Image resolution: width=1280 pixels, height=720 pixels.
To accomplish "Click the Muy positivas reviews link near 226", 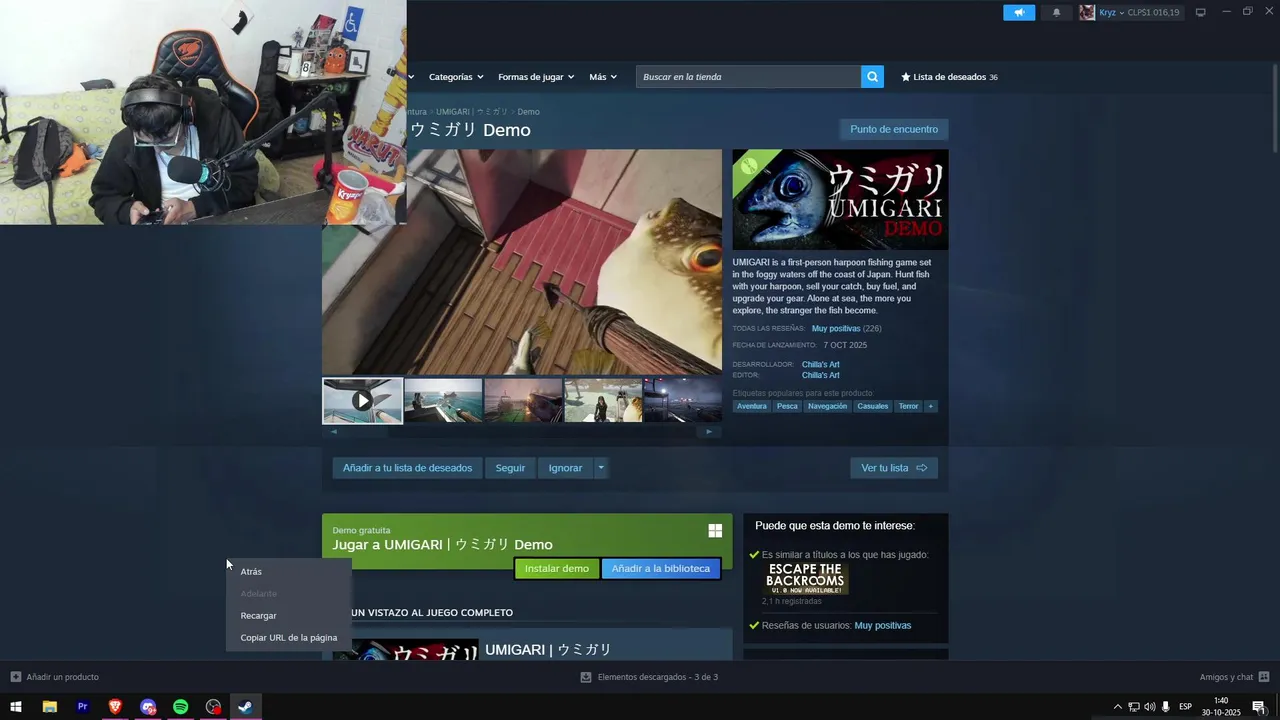I will click(x=836, y=329).
